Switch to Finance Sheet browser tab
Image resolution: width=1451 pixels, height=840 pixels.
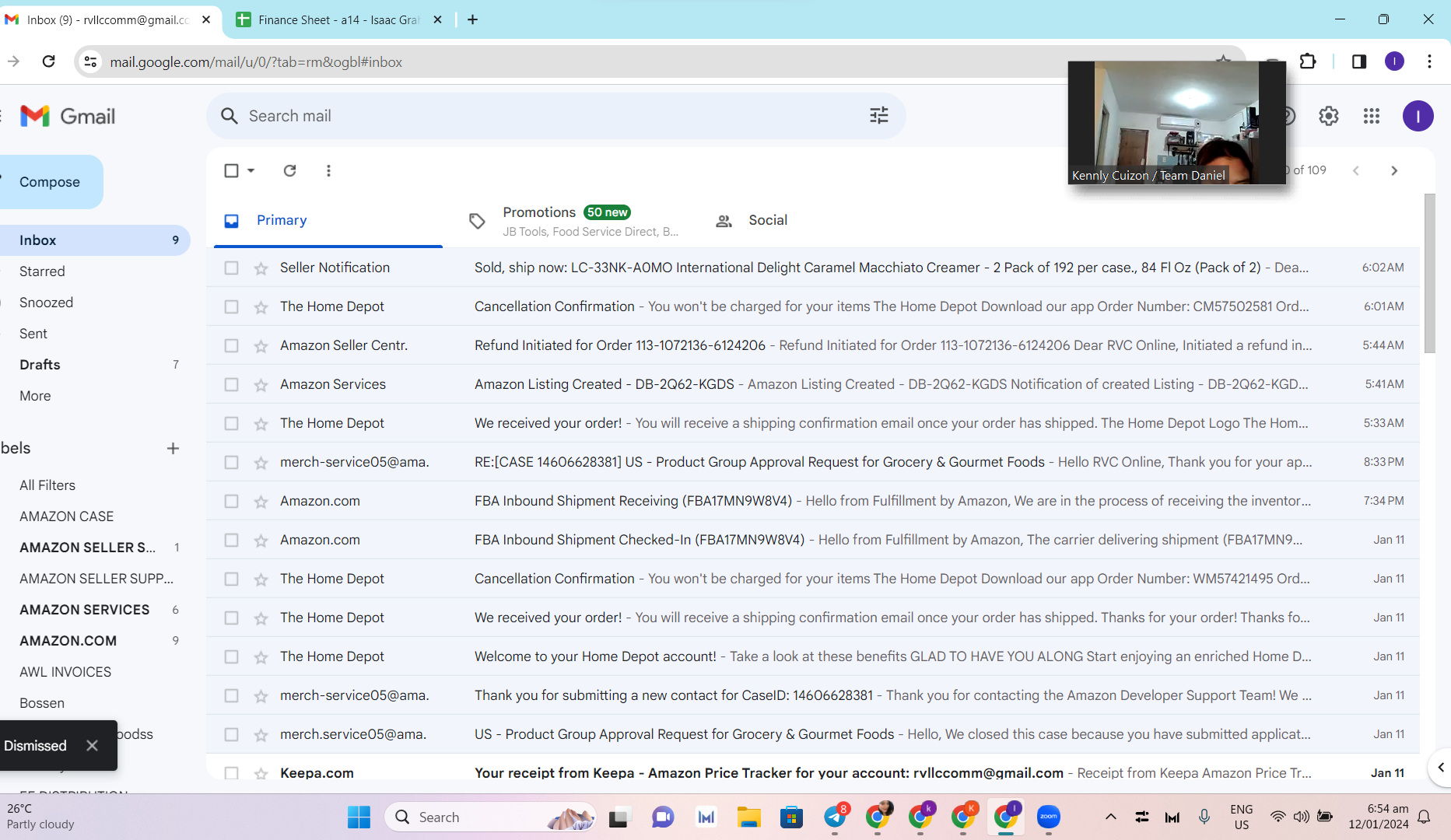click(x=338, y=19)
